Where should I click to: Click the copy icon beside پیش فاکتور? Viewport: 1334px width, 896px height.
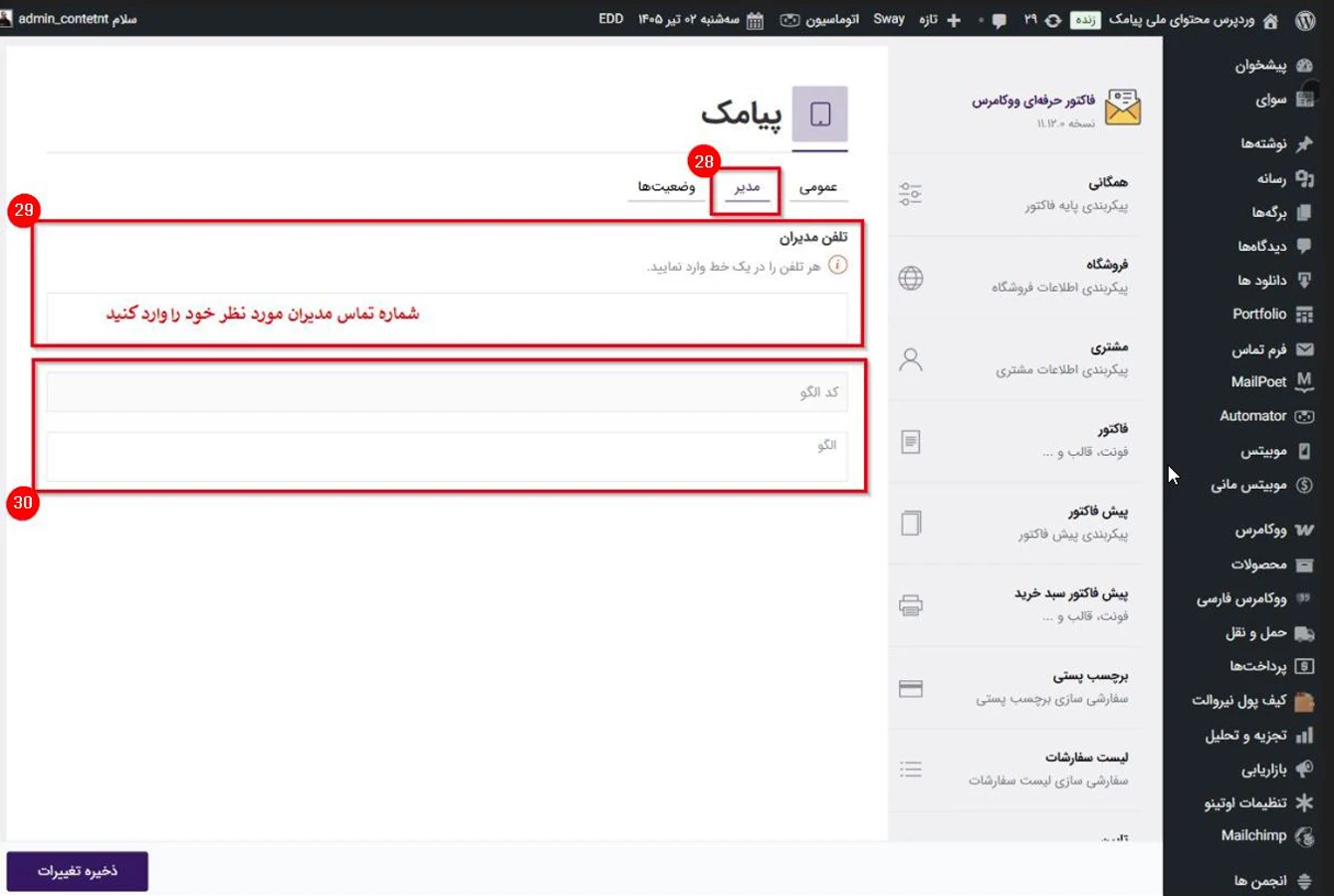click(911, 524)
